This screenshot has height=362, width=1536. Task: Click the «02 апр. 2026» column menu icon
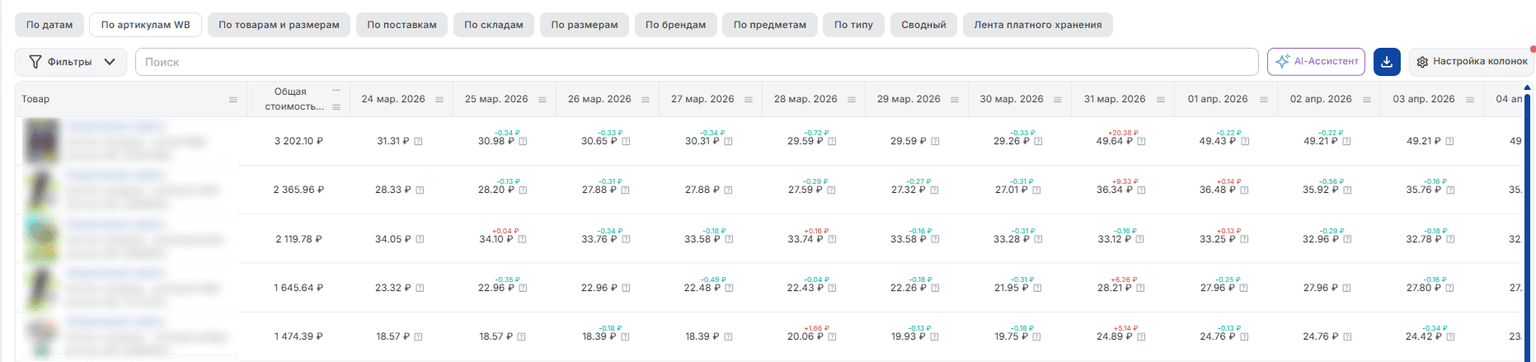pyautogui.click(x=1368, y=100)
